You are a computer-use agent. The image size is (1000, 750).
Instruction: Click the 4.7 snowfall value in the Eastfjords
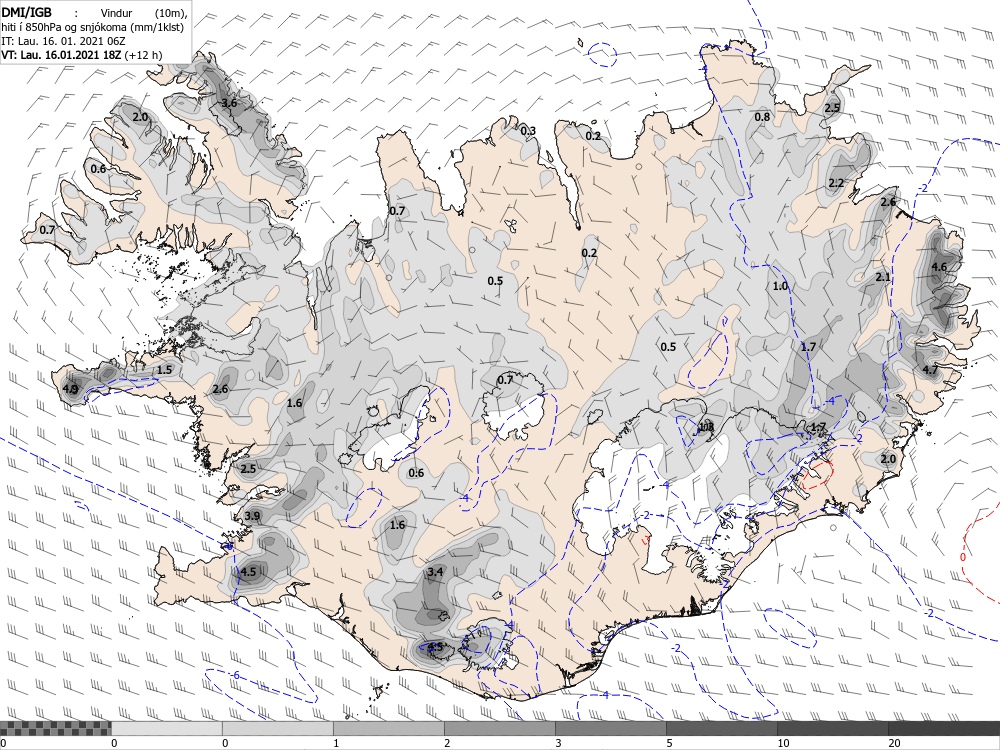click(930, 370)
